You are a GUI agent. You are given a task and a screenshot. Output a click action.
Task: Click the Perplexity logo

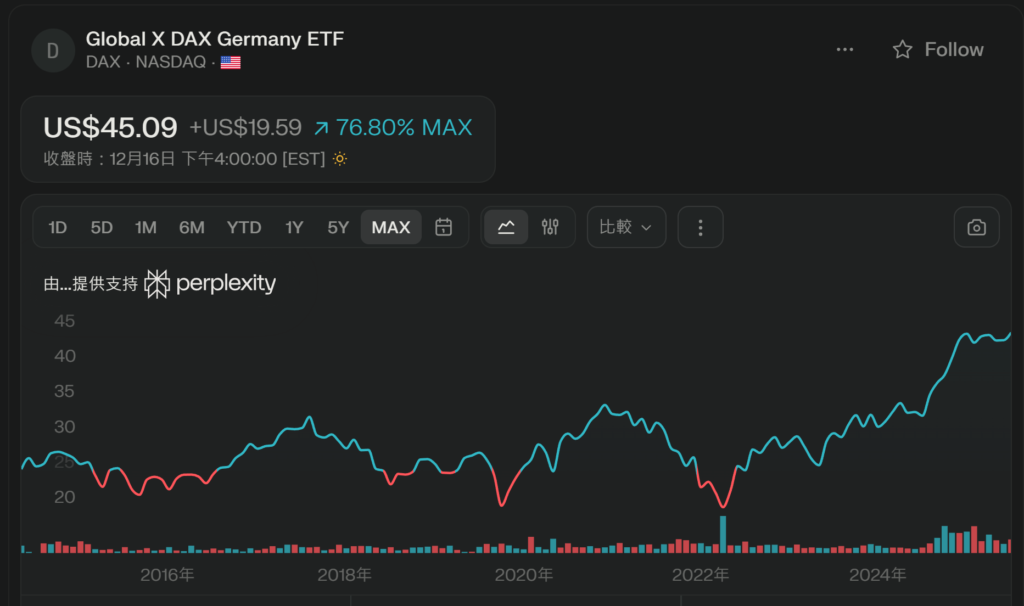pyautogui.click(x=210, y=284)
